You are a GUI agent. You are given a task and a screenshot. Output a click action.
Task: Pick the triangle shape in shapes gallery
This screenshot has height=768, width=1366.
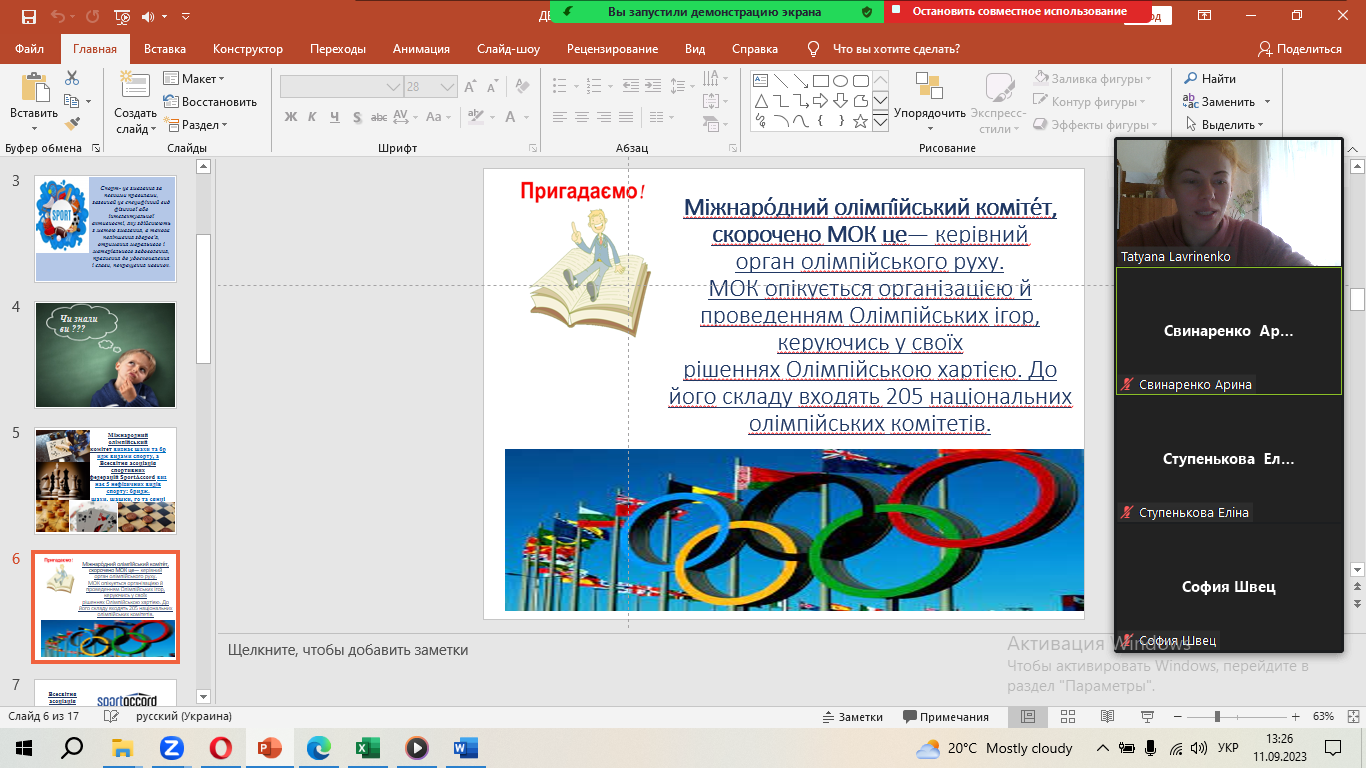click(x=760, y=101)
